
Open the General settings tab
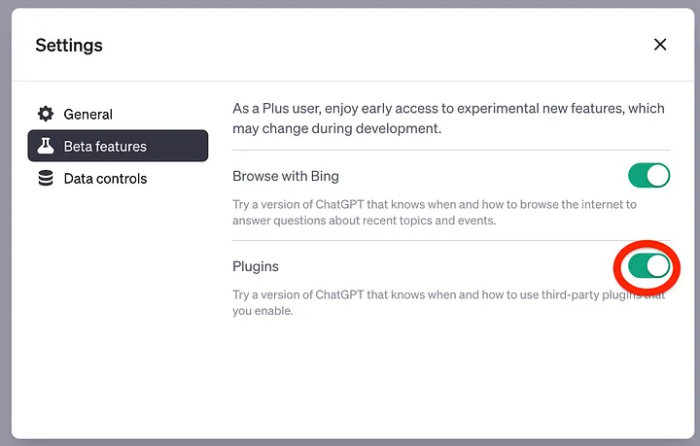88,114
